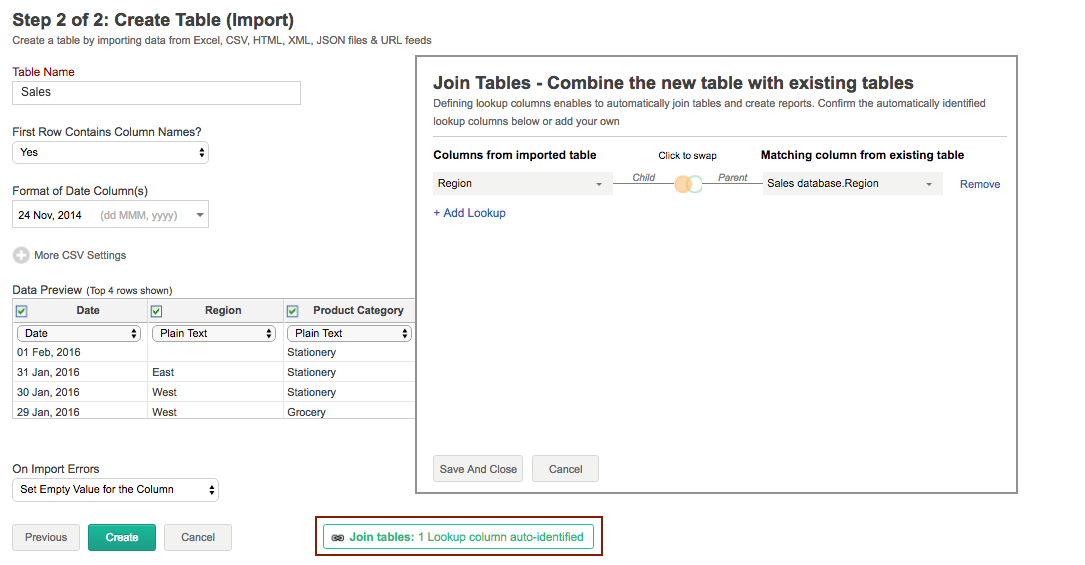The width and height of the screenshot is (1085, 565).
Task: Click Save And Close button
Action: pyautogui.click(x=477, y=469)
